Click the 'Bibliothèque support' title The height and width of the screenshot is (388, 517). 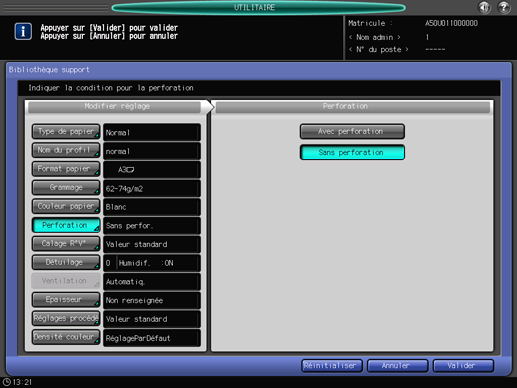tap(49, 70)
